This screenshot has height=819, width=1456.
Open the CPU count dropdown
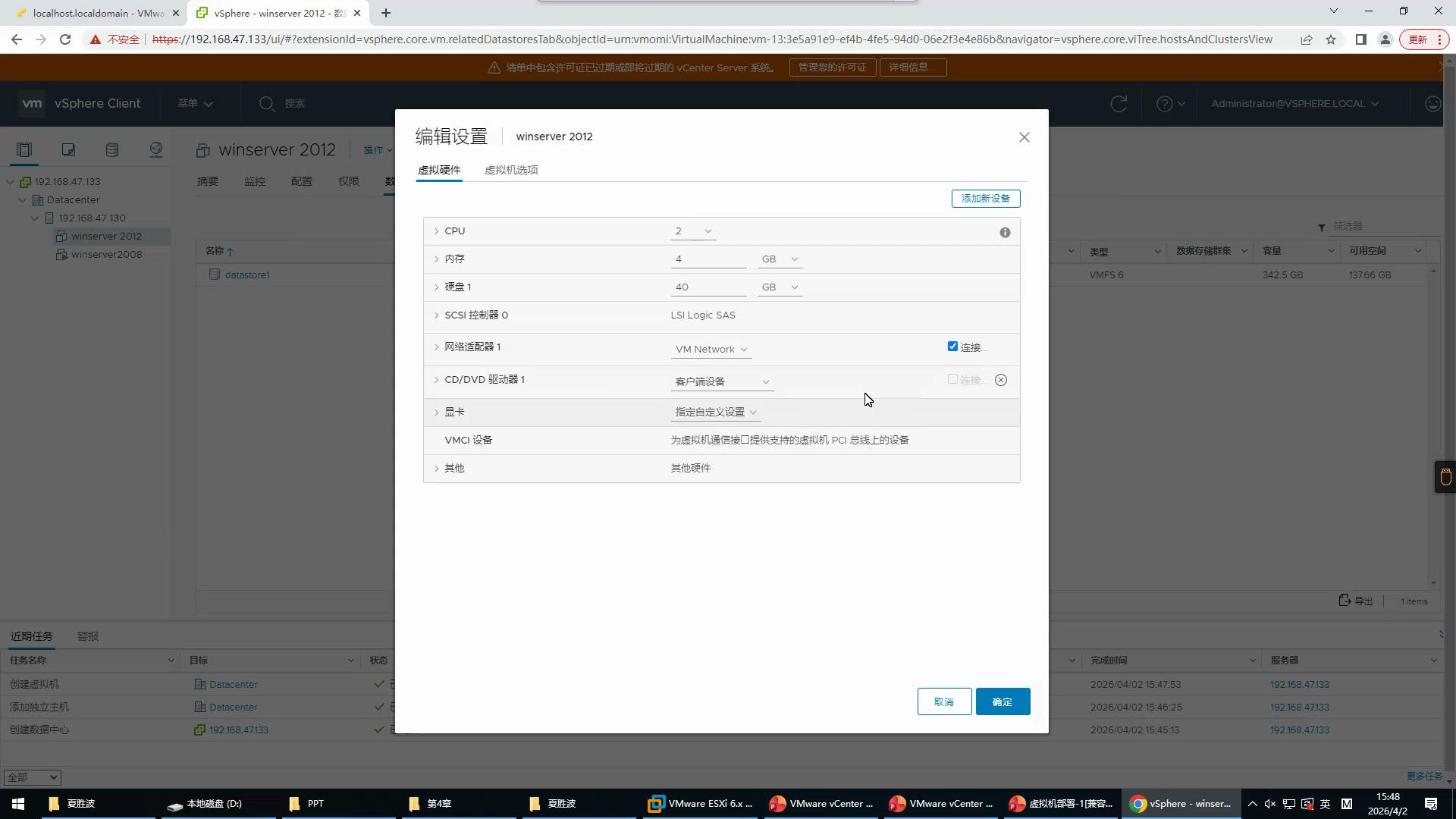tap(693, 231)
